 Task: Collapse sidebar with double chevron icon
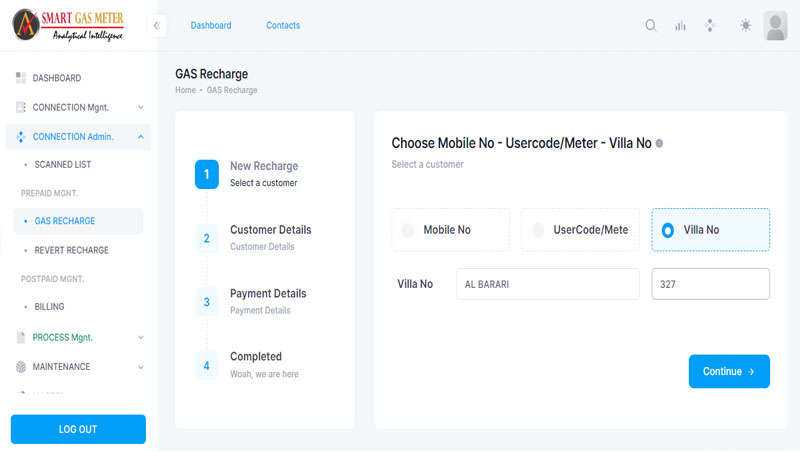click(x=158, y=26)
